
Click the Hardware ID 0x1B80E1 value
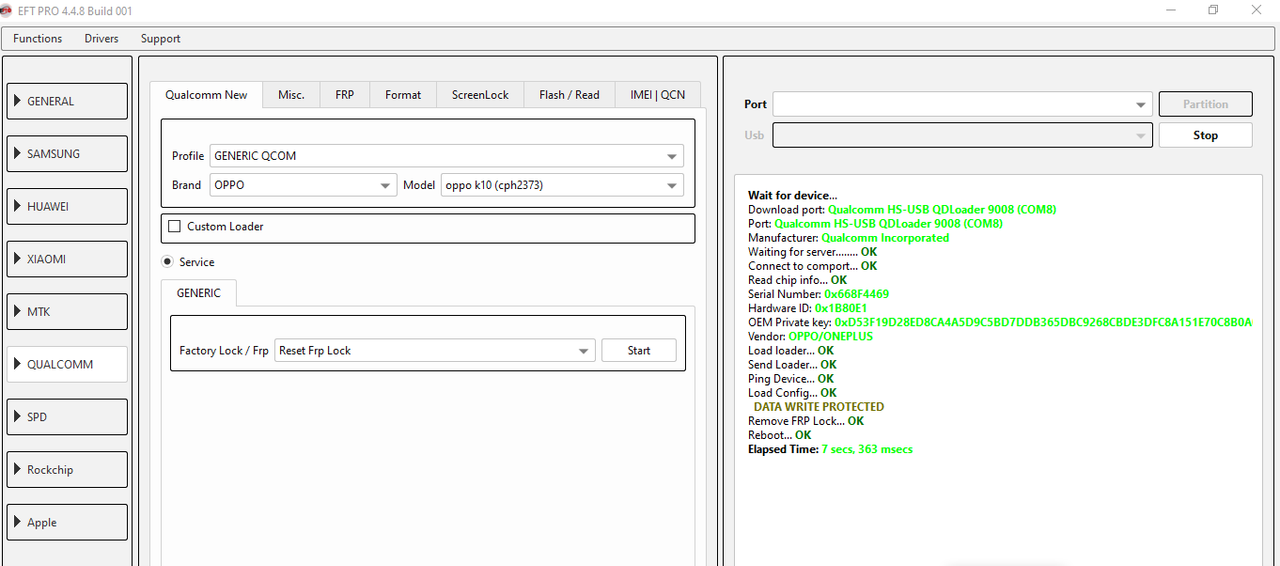(x=841, y=309)
